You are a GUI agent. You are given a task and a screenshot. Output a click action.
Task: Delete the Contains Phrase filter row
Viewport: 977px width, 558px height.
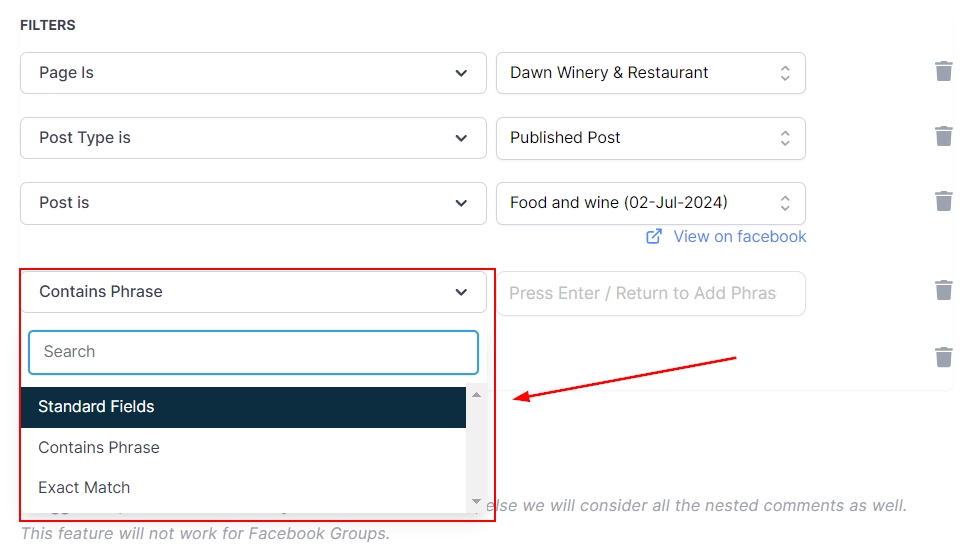point(943,290)
